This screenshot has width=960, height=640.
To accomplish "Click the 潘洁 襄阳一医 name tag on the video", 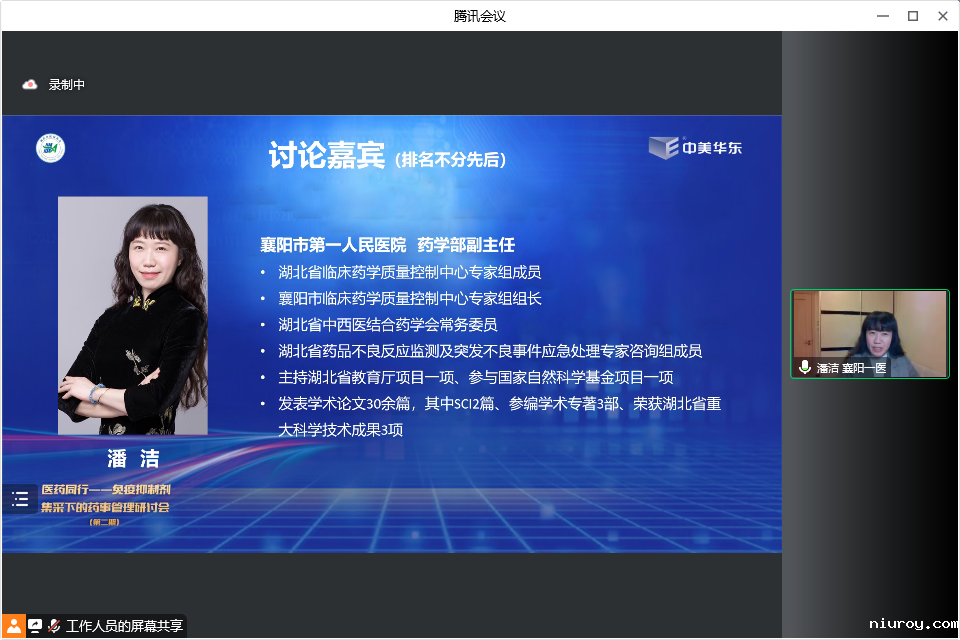I will tap(851, 368).
